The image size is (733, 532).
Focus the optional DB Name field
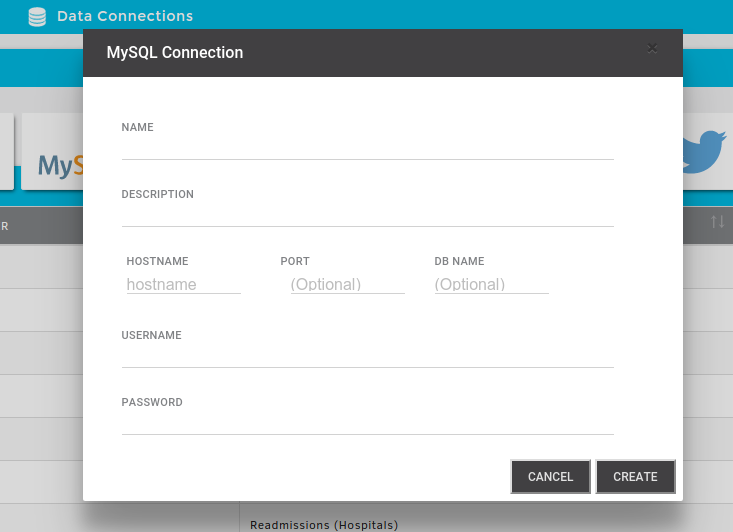tap(491, 284)
